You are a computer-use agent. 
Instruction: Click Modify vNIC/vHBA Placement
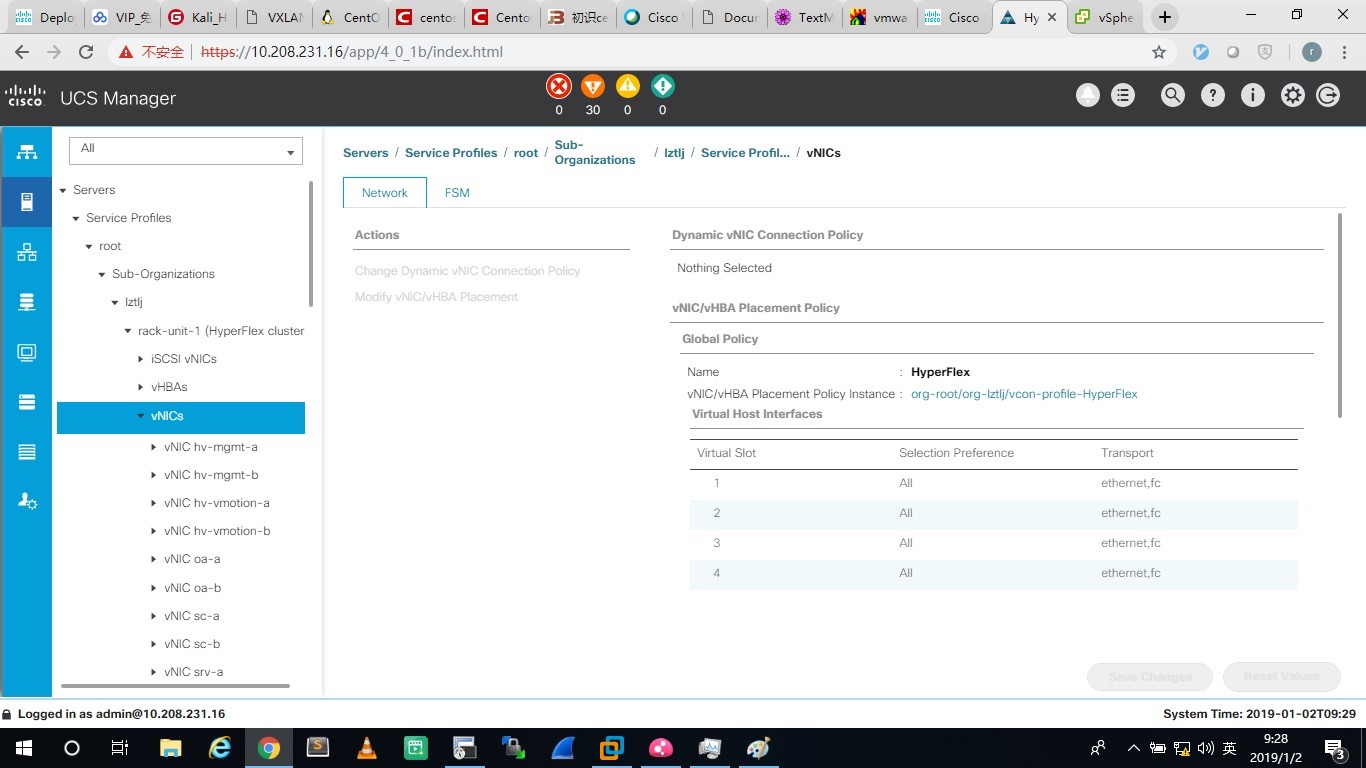[x=436, y=297]
